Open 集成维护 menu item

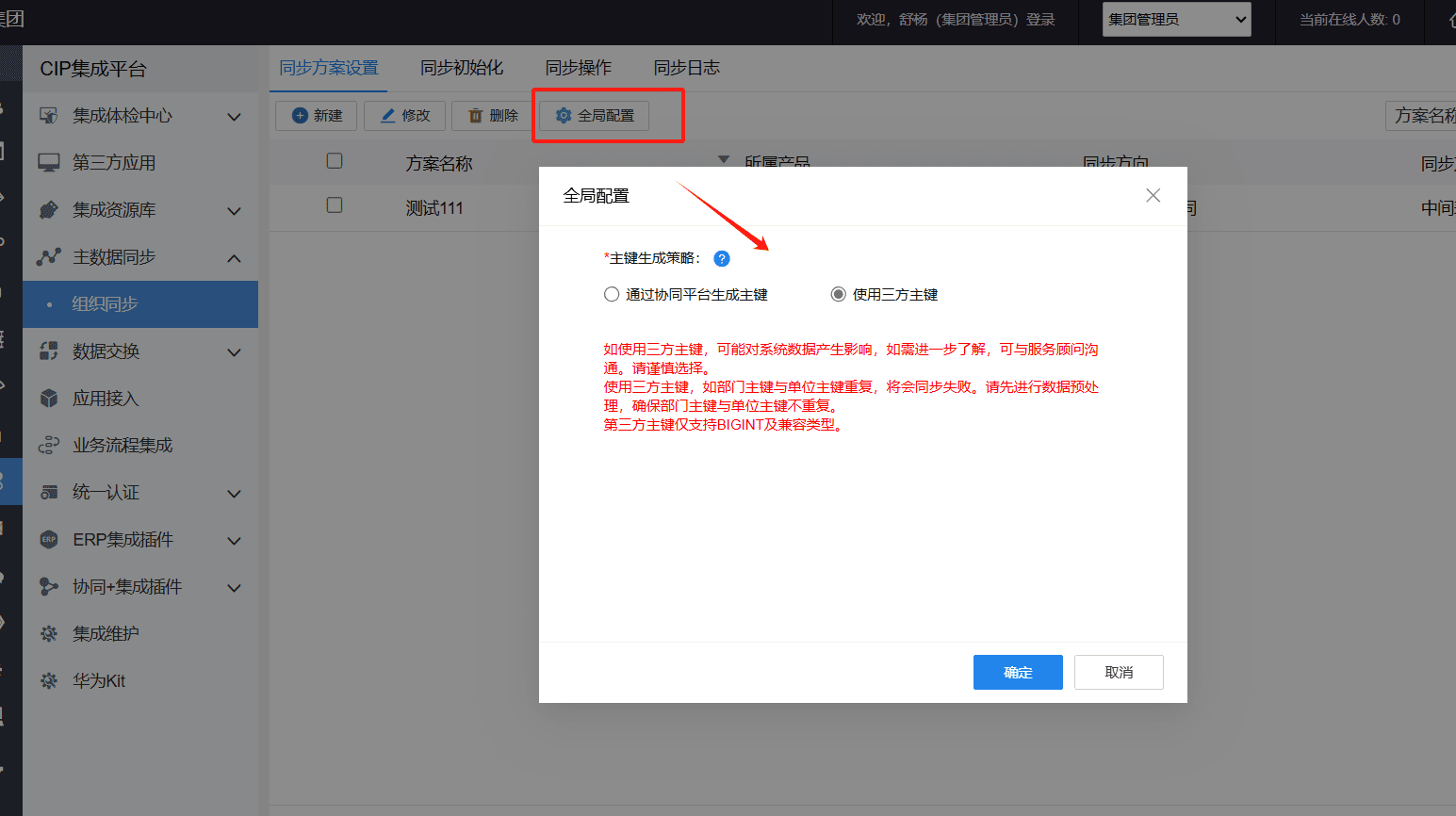click(x=140, y=634)
